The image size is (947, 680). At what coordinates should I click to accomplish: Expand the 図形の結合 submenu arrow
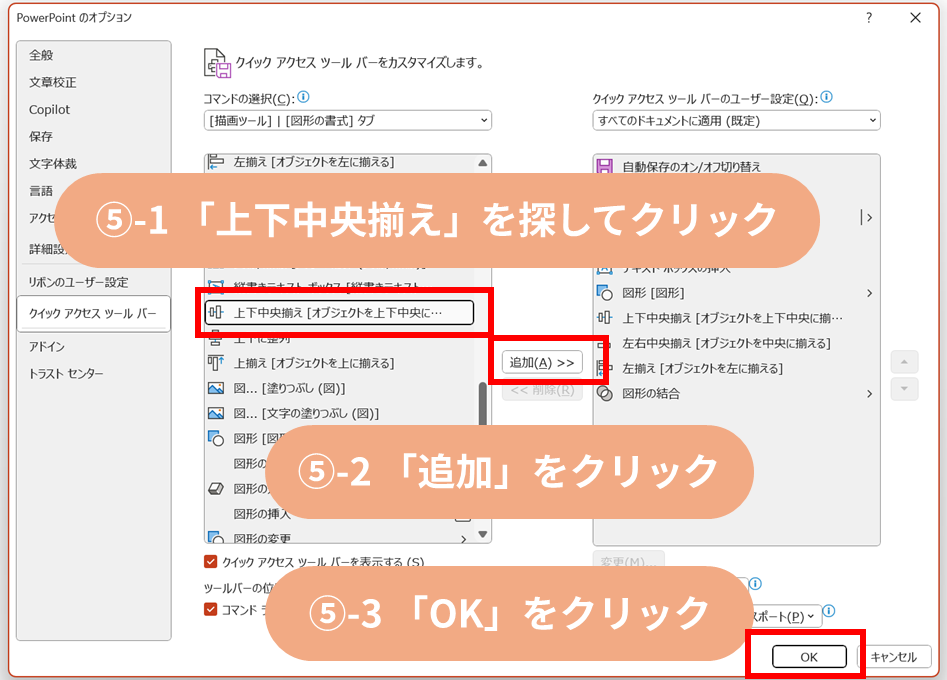click(869, 393)
